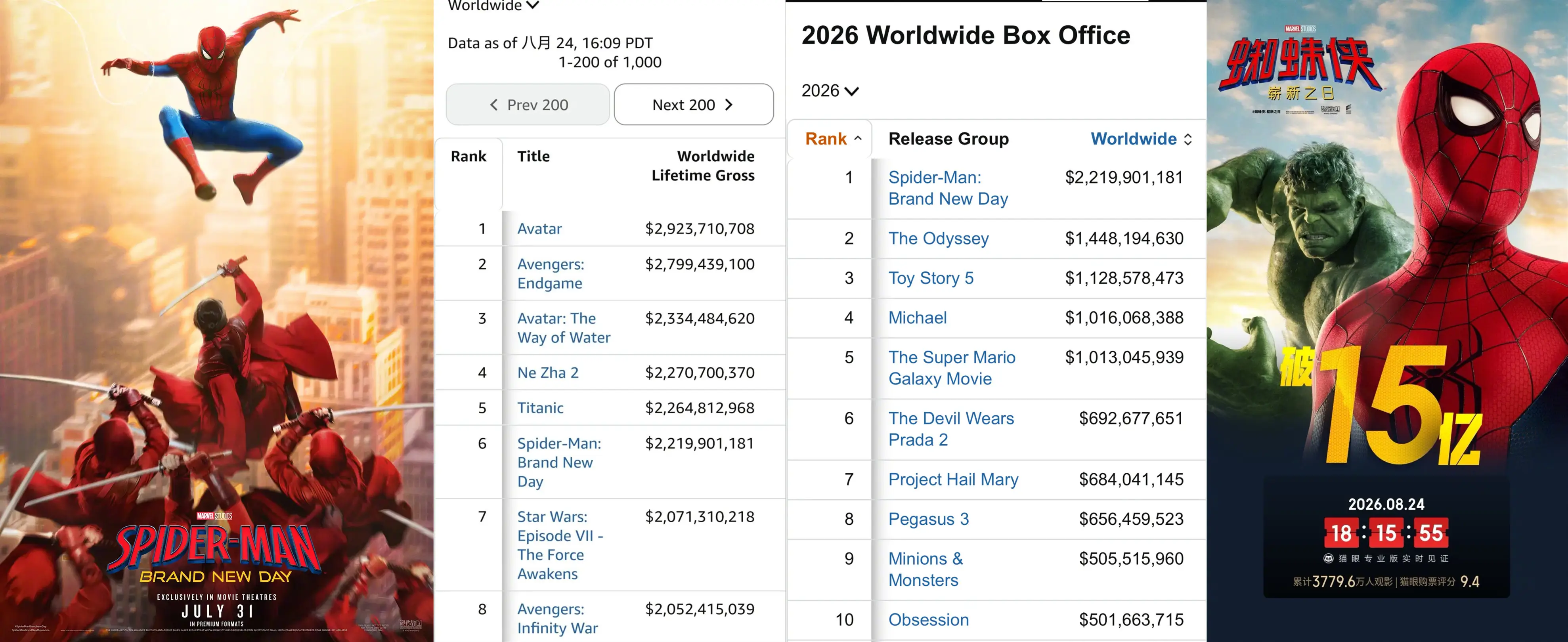The height and width of the screenshot is (642, 1568).
Task: Select the gross value $2,799,439,100
Action: (700, 264)
